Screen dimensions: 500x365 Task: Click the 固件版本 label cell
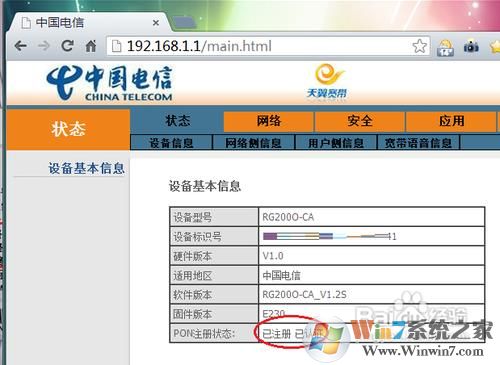tap(214, 314)
